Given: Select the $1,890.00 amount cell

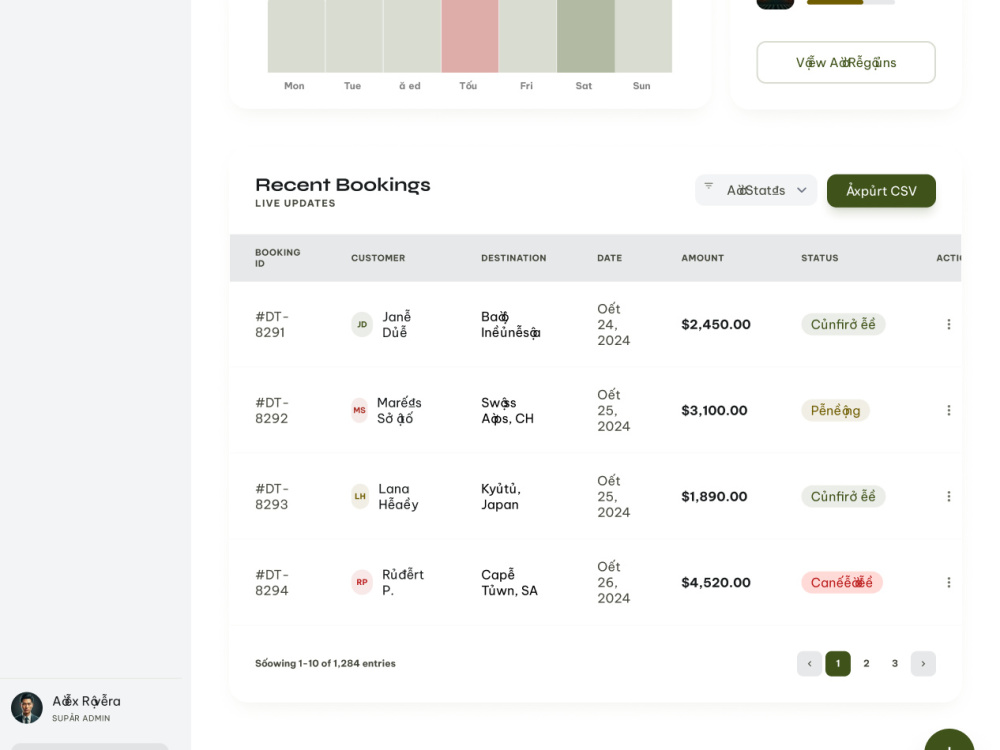Looking at the screenshot, I should click(x=714, y=496).
